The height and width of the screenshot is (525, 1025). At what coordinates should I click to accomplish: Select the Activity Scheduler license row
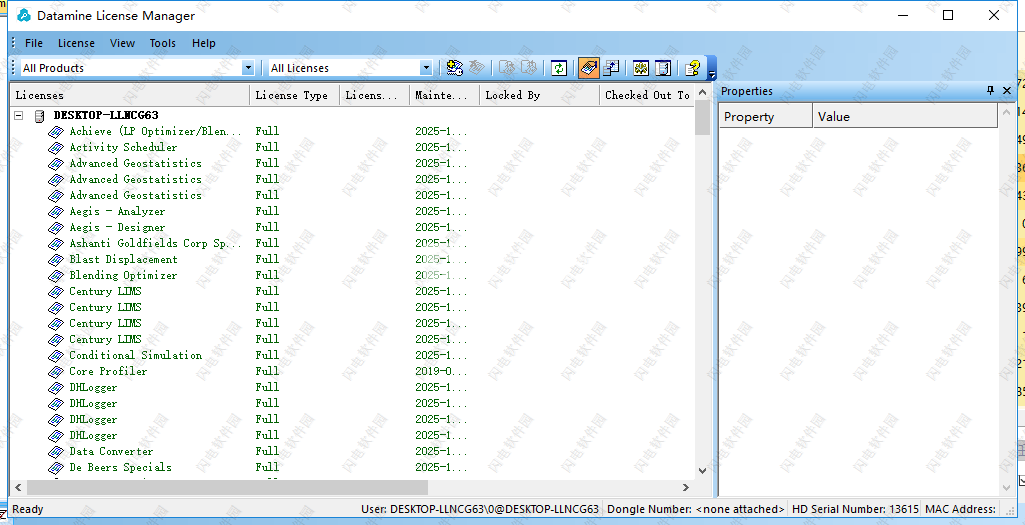tap(123, 147)
